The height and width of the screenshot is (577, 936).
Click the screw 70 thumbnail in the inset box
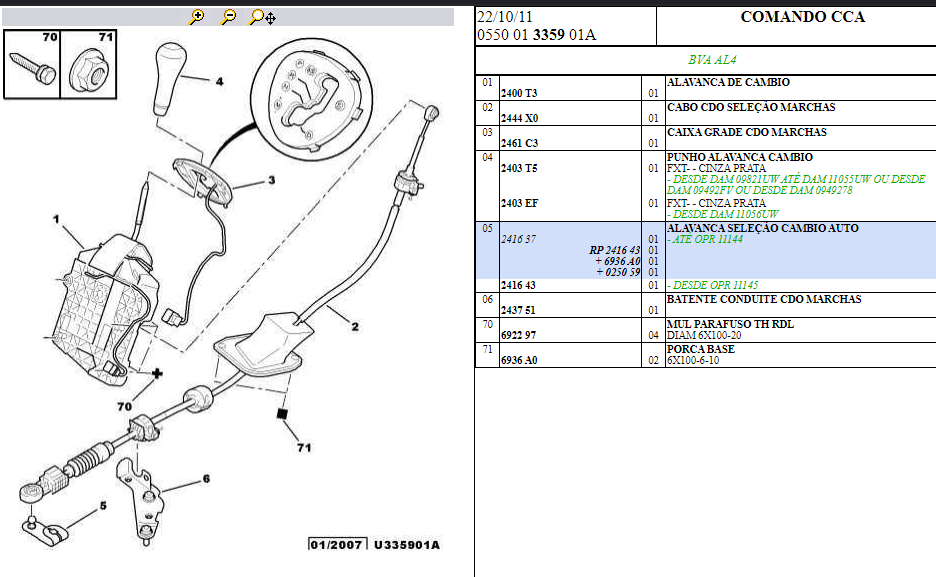point(32,69)
